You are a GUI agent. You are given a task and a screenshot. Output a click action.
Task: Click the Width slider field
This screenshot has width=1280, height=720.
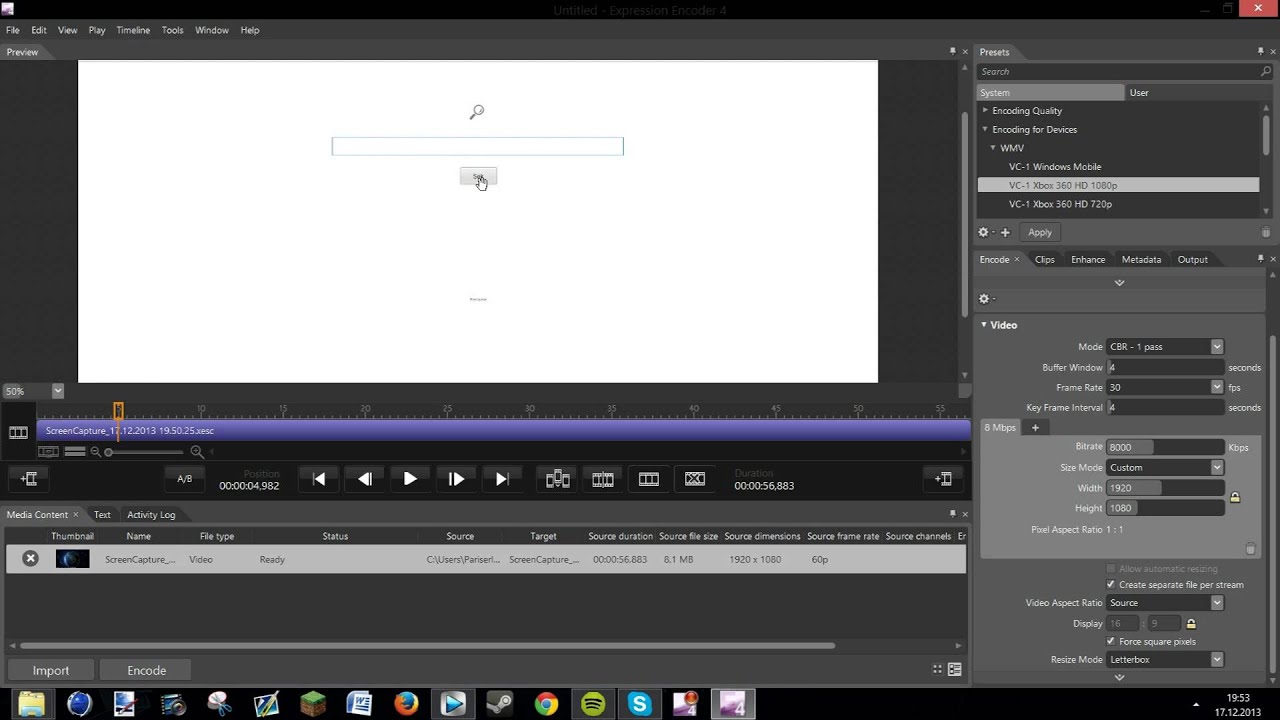(x=1165, y=488)
